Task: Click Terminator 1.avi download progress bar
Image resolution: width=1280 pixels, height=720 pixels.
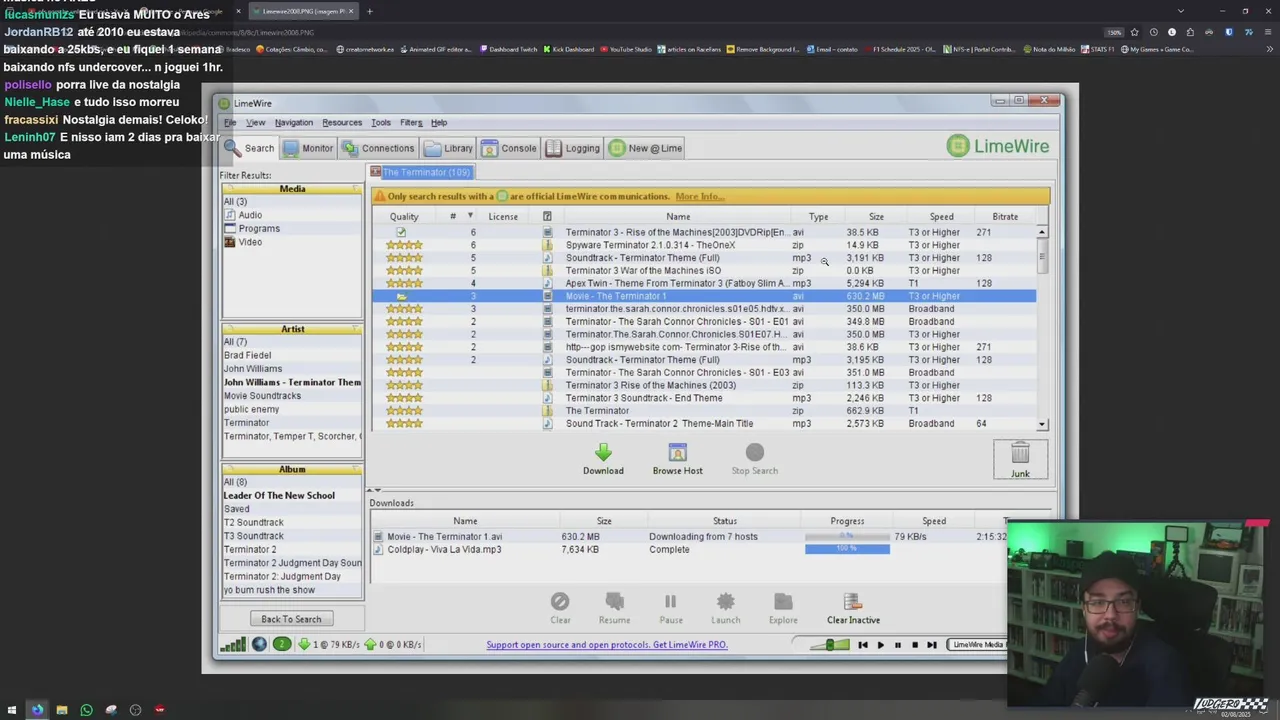Action: tap(847, 536)
